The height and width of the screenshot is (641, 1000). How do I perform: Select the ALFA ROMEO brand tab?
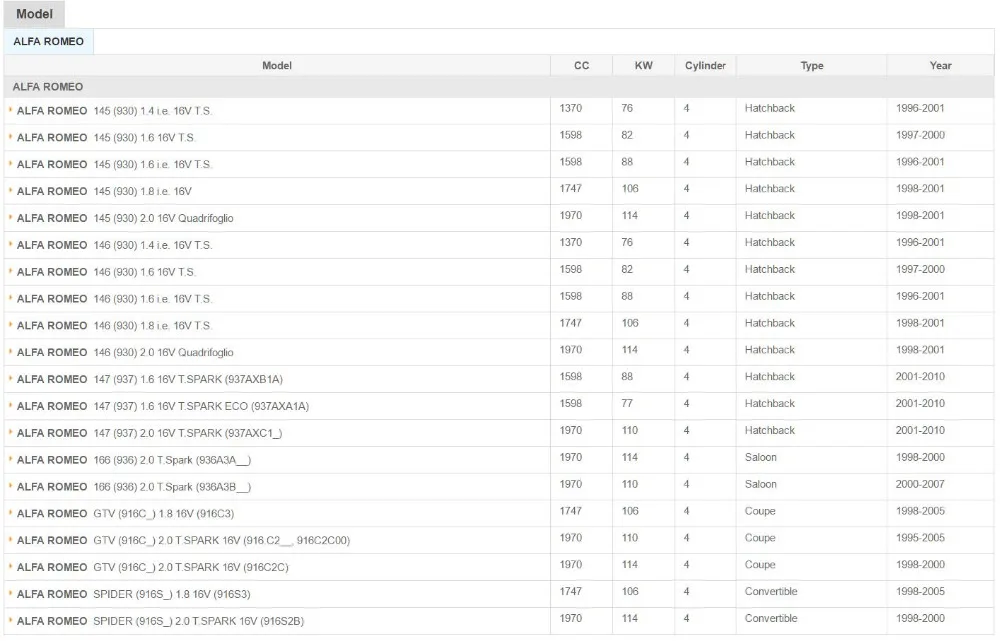(x=48, y=41)
